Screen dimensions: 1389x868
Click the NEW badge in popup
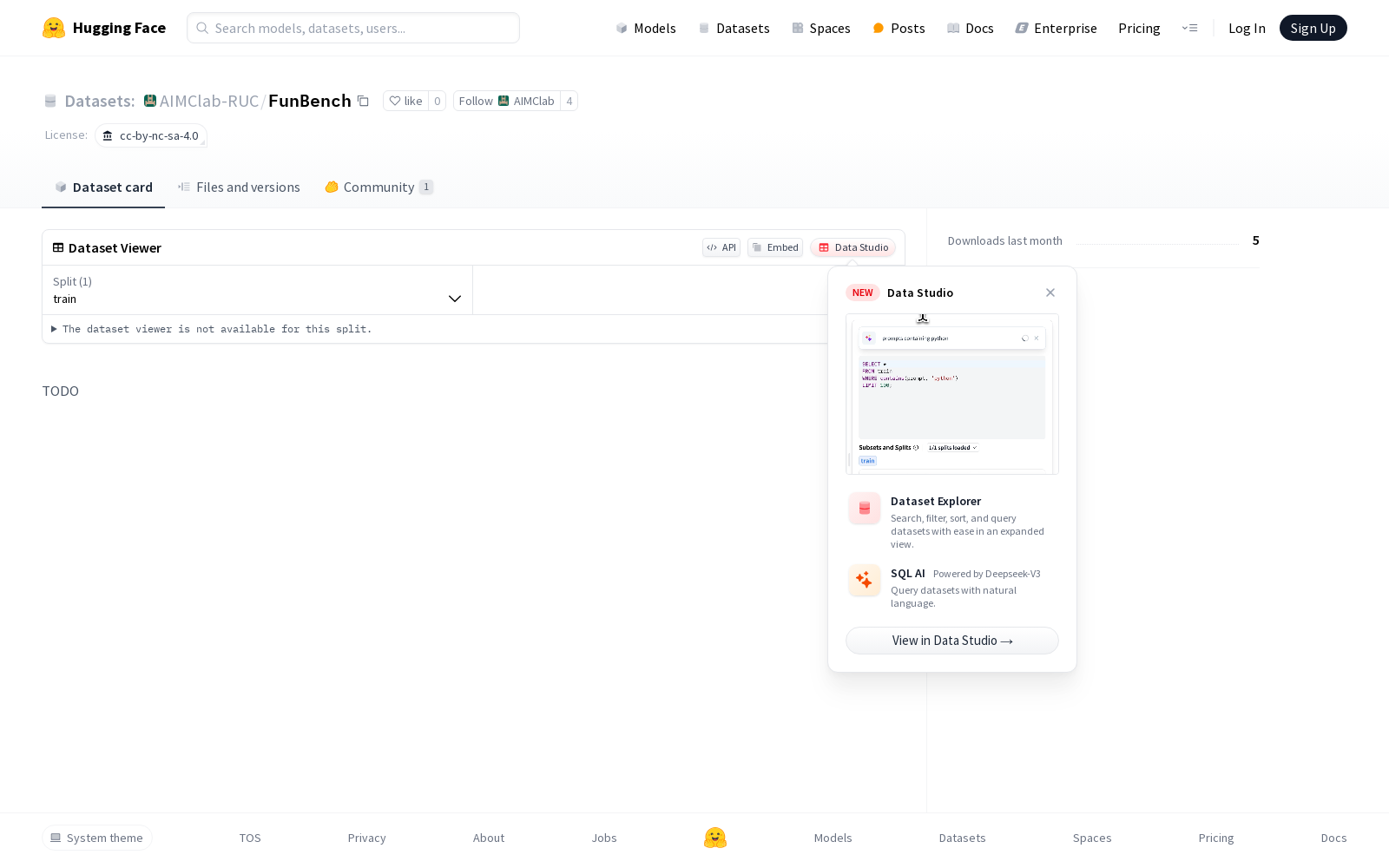[863, 293]
